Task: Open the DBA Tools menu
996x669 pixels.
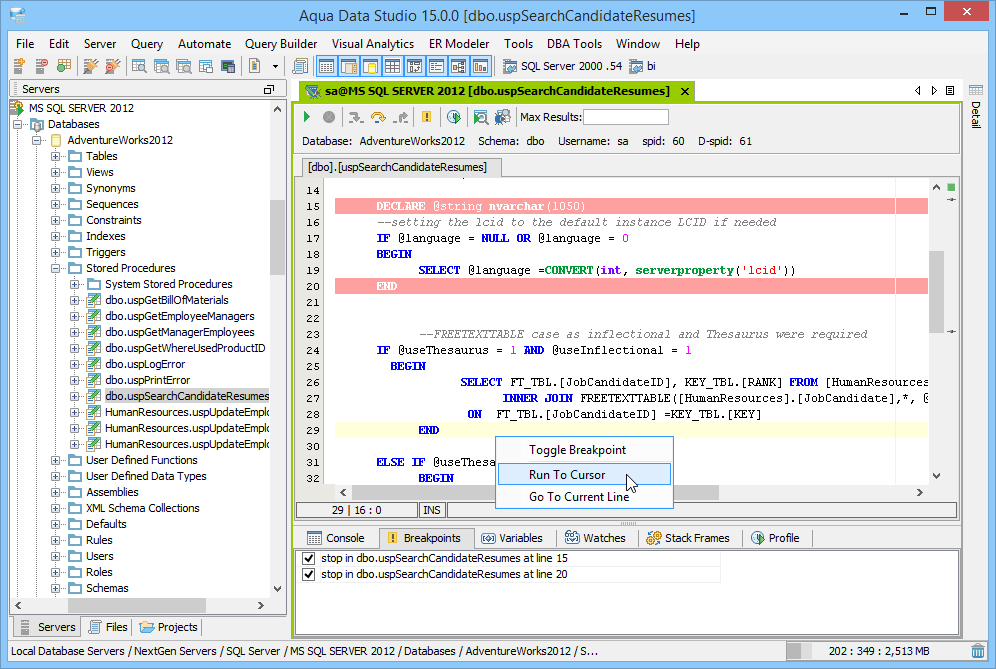Action: point(574,44)
